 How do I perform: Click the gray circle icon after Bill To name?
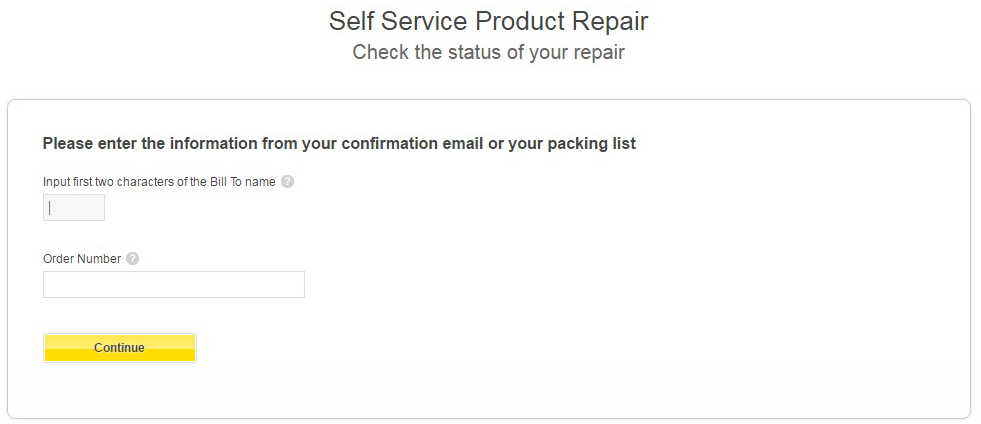tap(288, 182)
